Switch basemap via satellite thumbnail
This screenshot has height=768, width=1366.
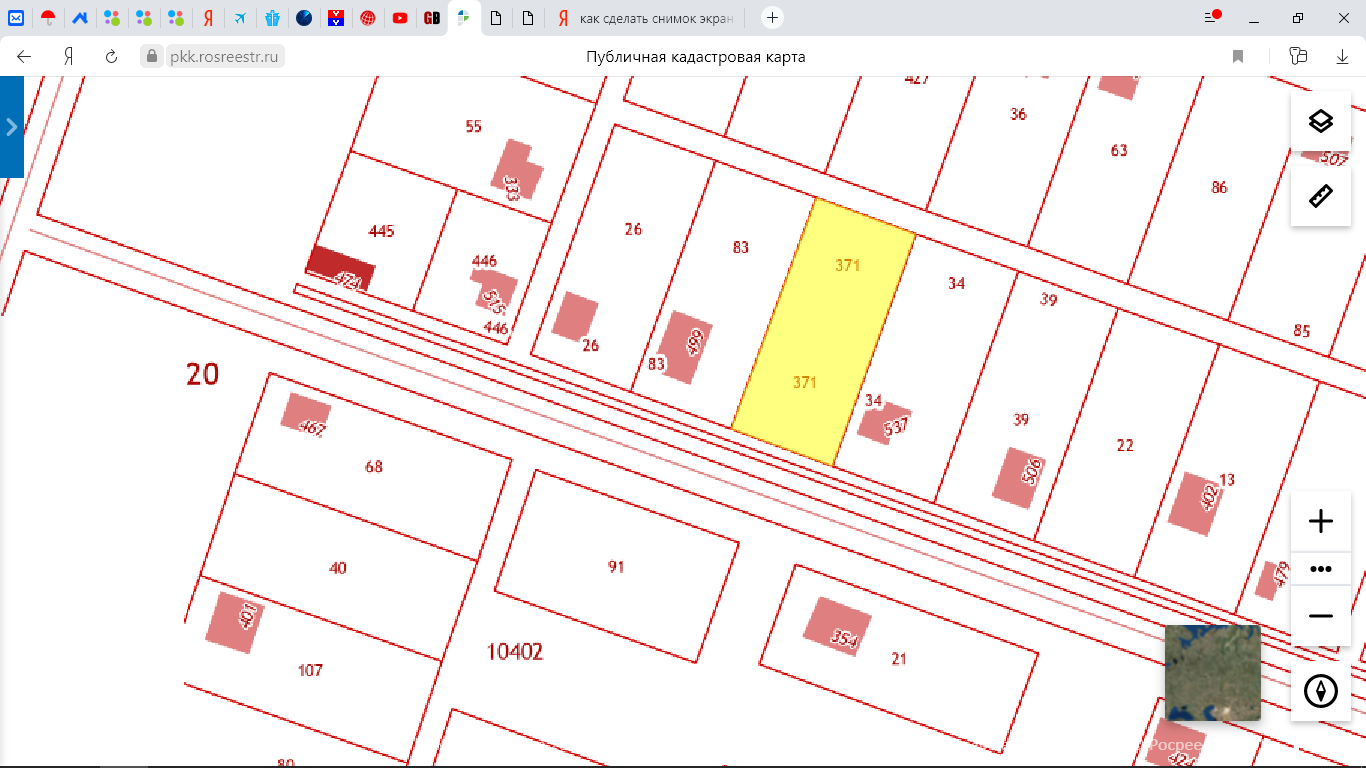pos(1212,672)
